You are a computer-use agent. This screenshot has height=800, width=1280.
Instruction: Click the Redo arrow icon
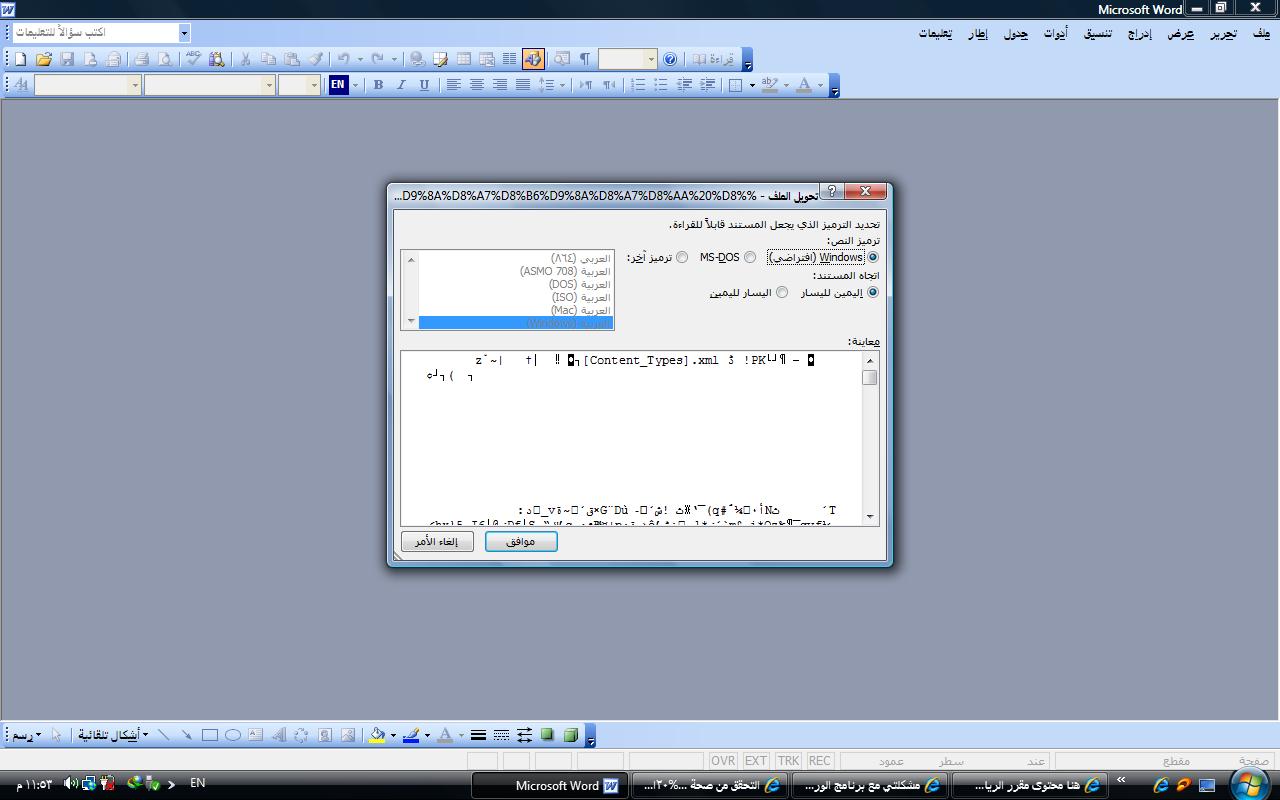[378, 59]
